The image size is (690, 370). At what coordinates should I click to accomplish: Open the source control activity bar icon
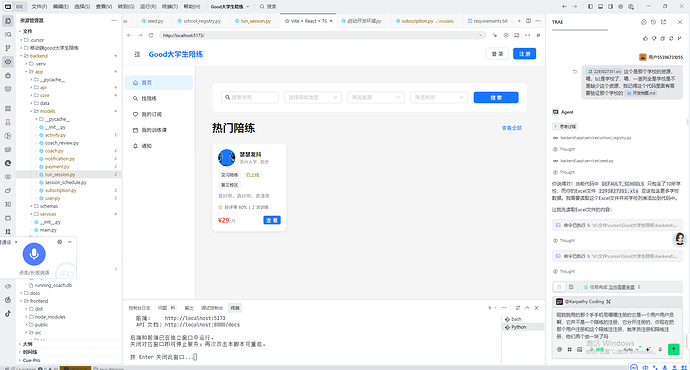[8, 48]
